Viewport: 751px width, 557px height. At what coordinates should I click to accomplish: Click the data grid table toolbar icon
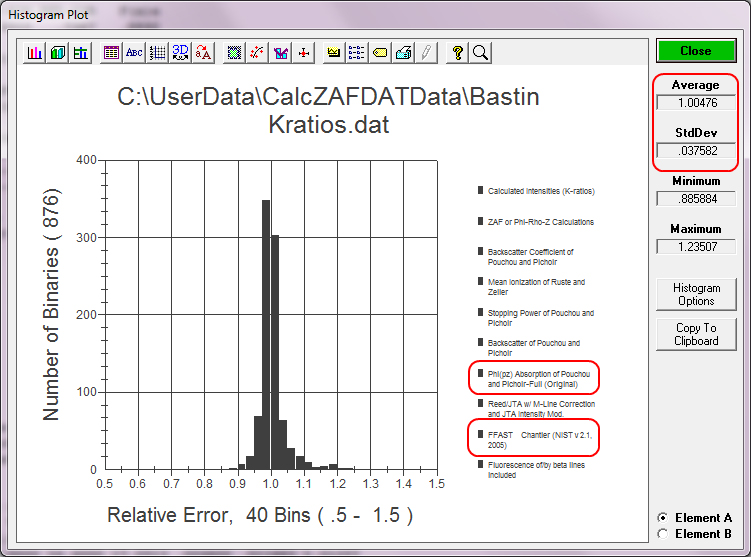(x=111, y=53)
